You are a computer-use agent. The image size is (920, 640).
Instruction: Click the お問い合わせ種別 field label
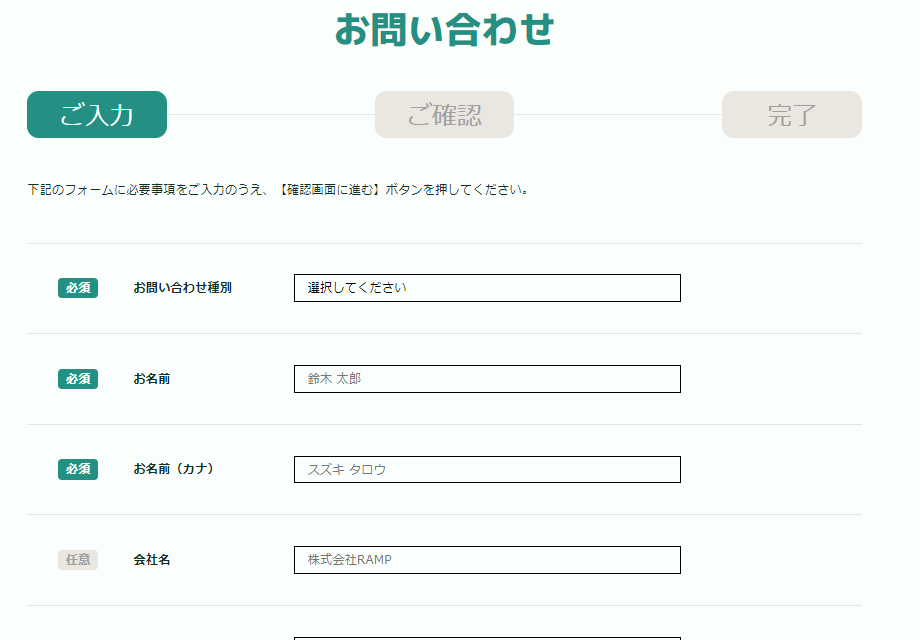click(182, 288)
